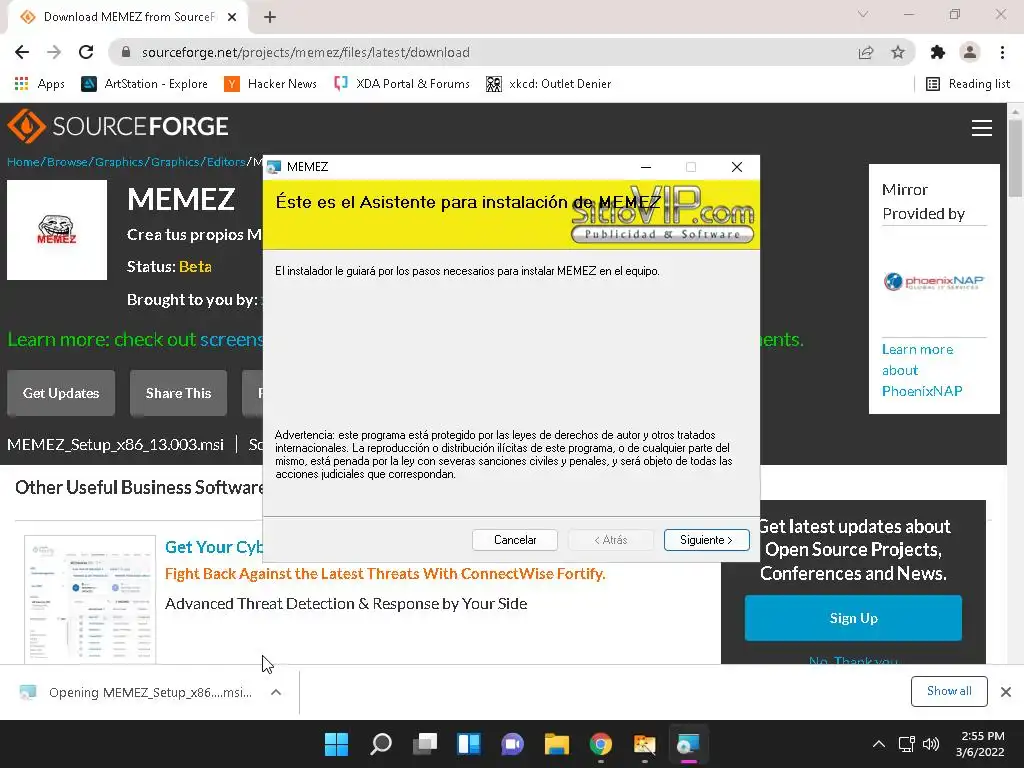Close the MEMEZ installer dialog
This screenshot has width=1024, height=768.
click(x=737, y=167)
